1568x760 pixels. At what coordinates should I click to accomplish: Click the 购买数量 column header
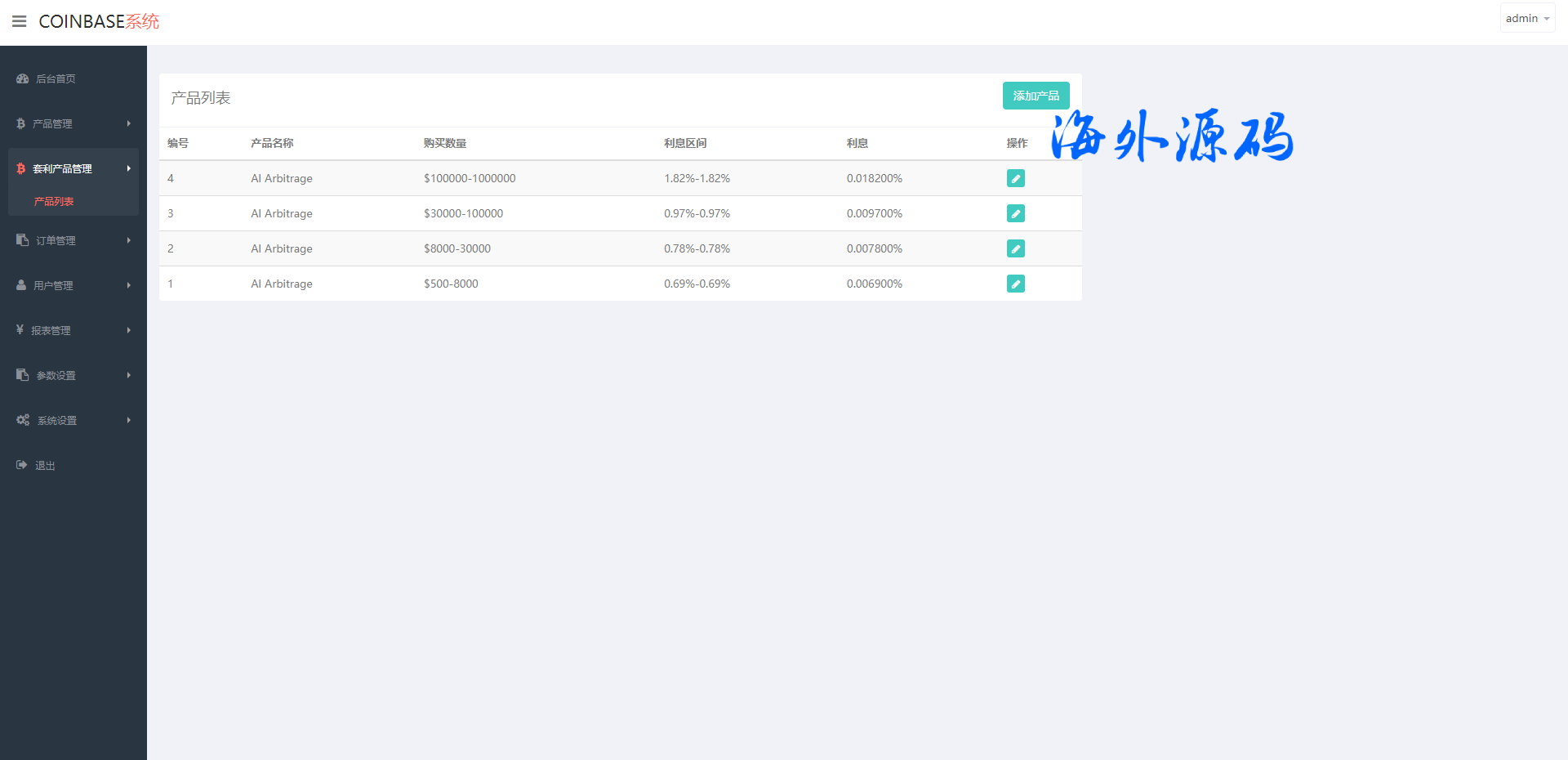(444, 143)
